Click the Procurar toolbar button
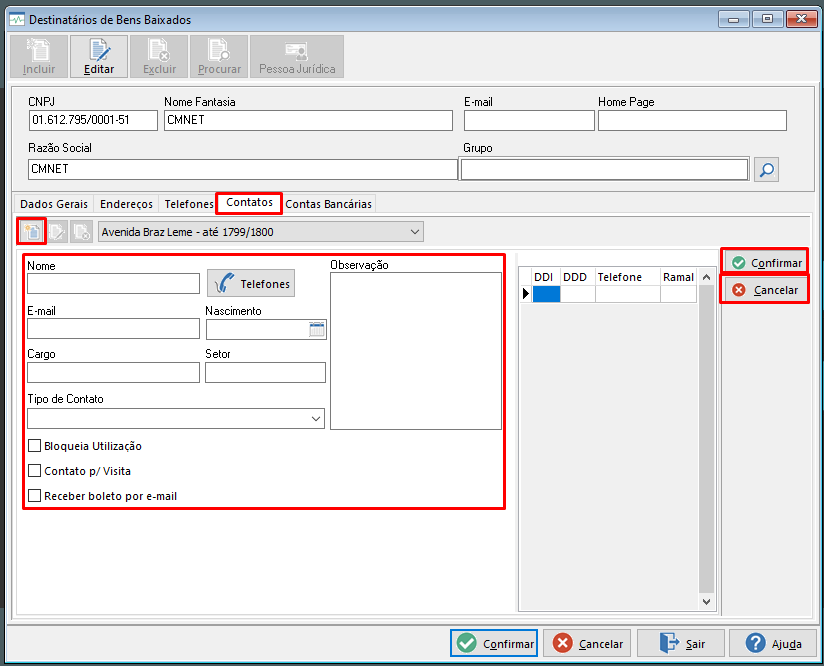Screen dimensions: 824x666 coord(219,57)
